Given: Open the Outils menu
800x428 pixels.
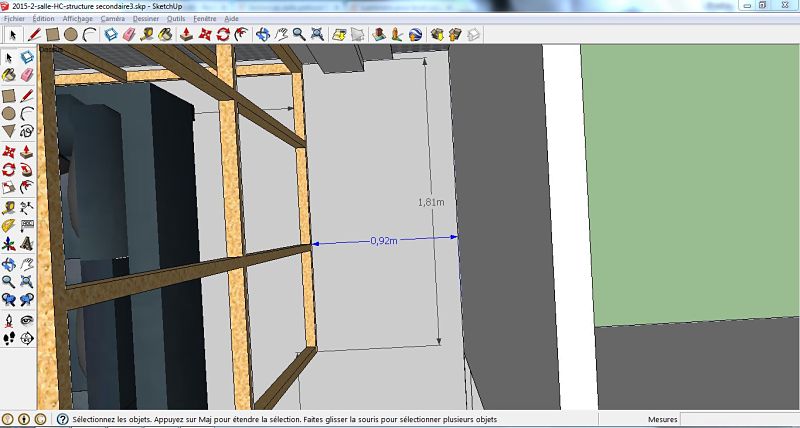Looking at the screenshot, I should (x=176, y=19).
